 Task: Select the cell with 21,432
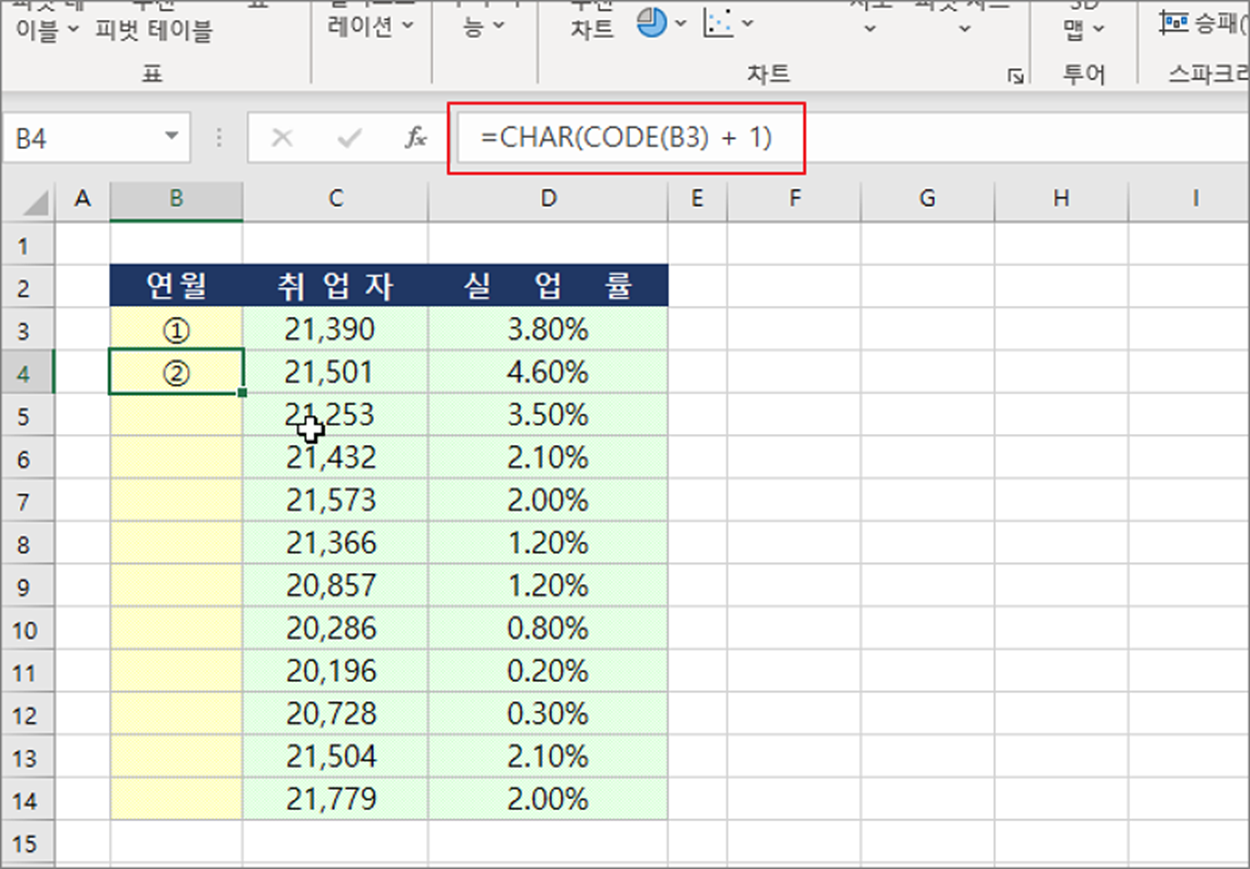click(335, 458)
